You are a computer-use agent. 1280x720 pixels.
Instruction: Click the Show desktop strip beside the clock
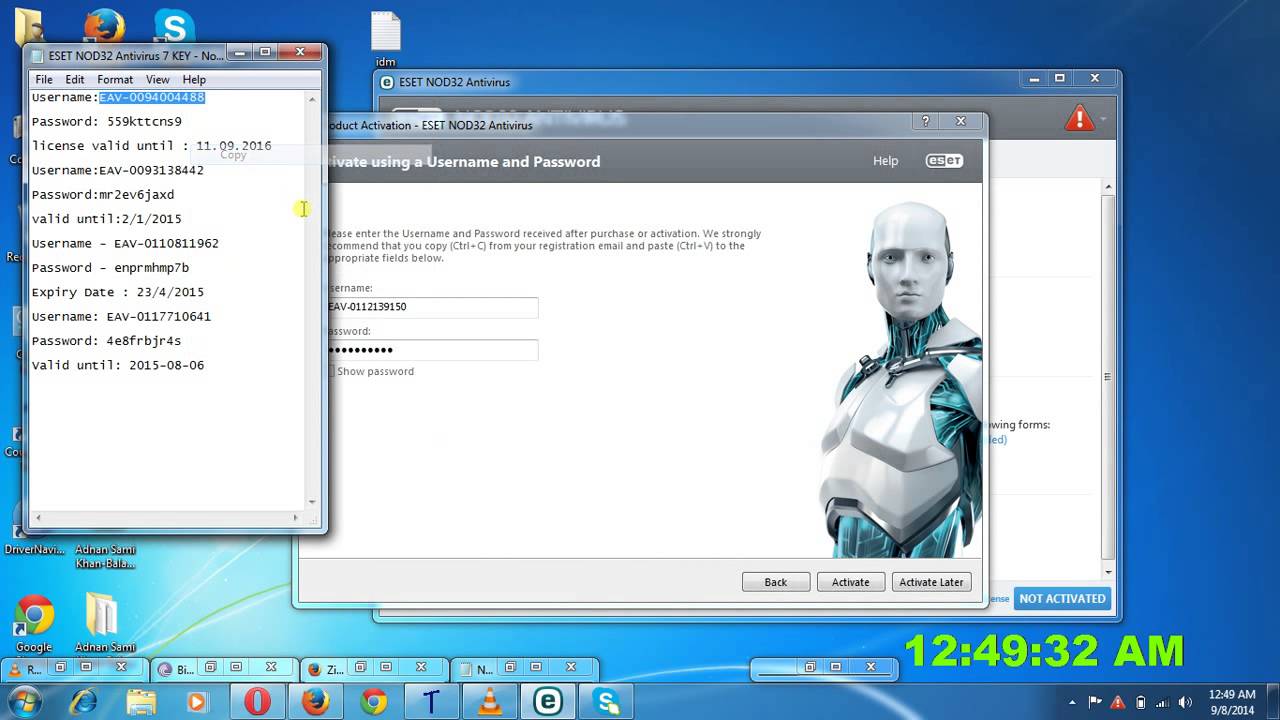click(x=1272, y=702)
